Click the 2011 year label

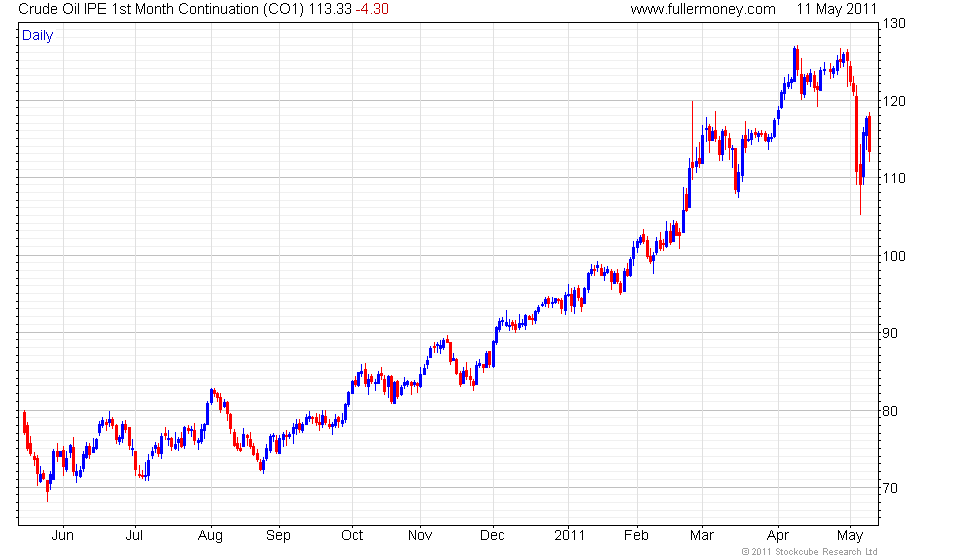click(569, 536)
